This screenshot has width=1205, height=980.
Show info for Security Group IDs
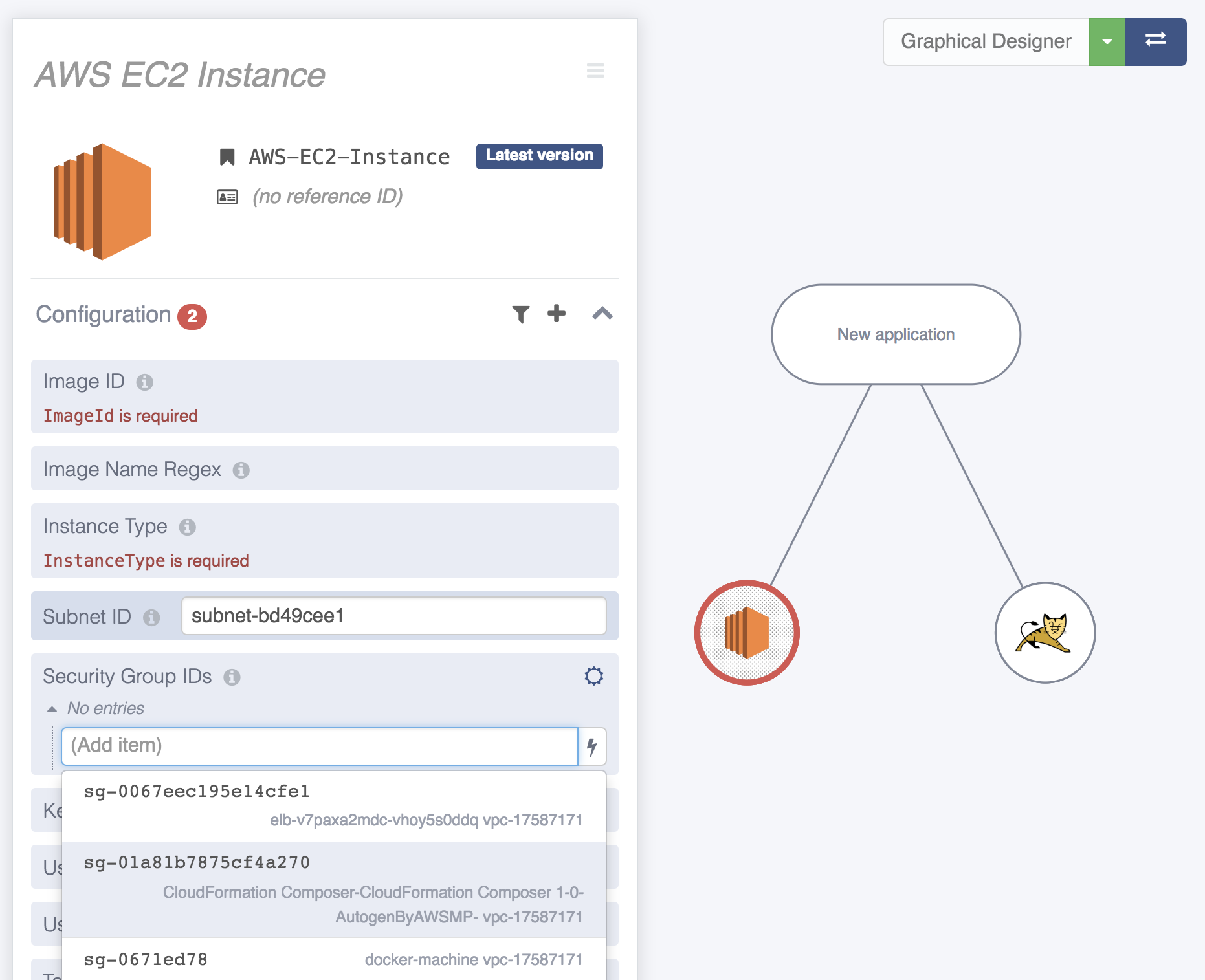(232, 677)
